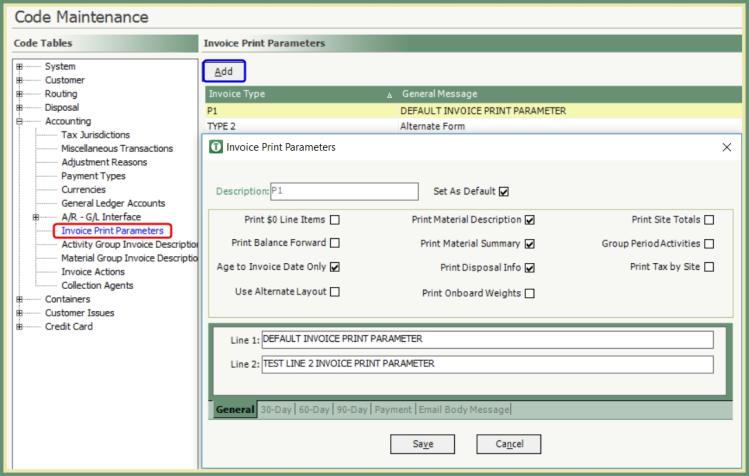Screen dimensions: 749x476
Task: Enable Print $0 Line Items checkbox
Action: coord(335,220)
